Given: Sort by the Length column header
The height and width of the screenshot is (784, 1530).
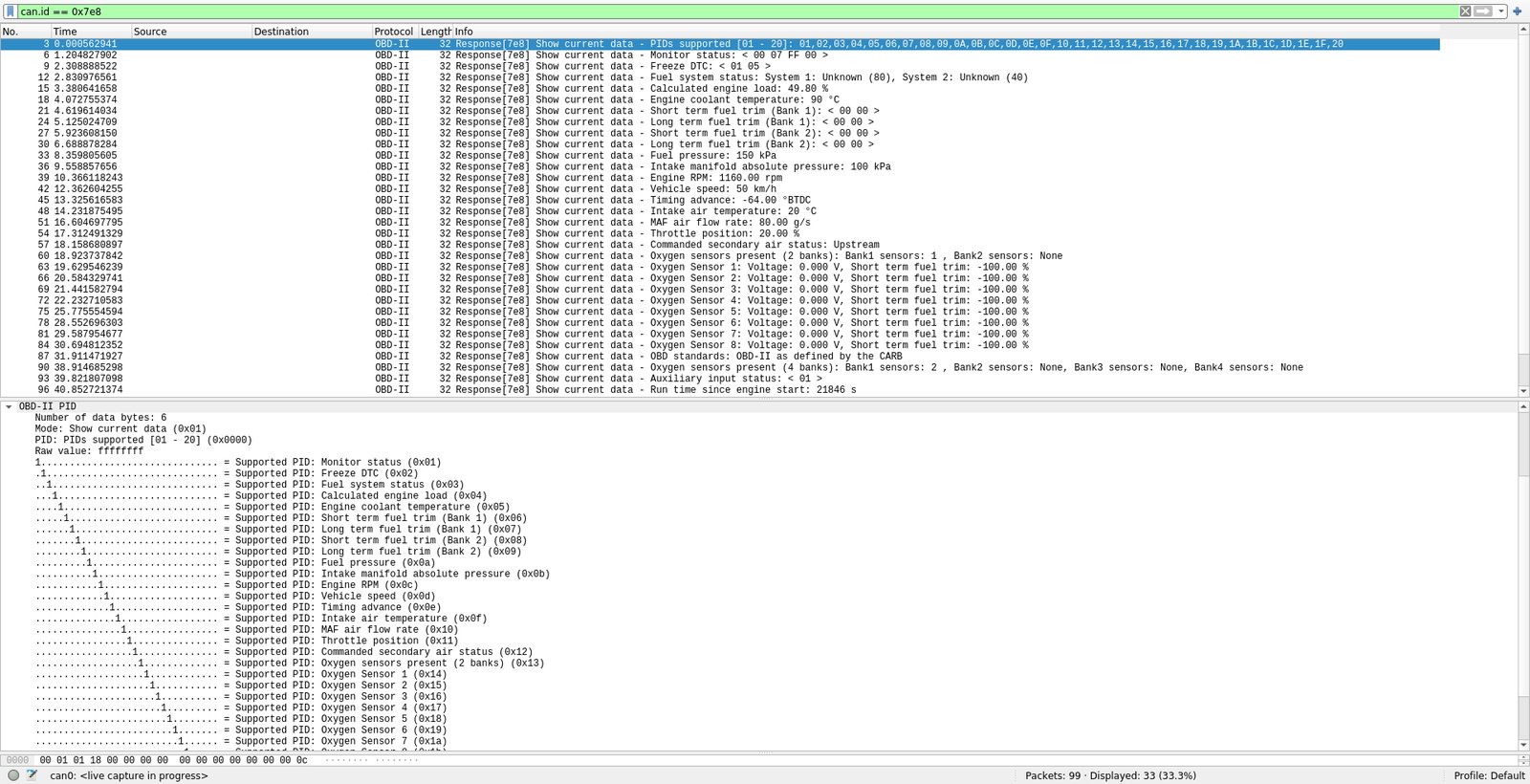Looking at the screenshot, I should click(x=435, y=32).
